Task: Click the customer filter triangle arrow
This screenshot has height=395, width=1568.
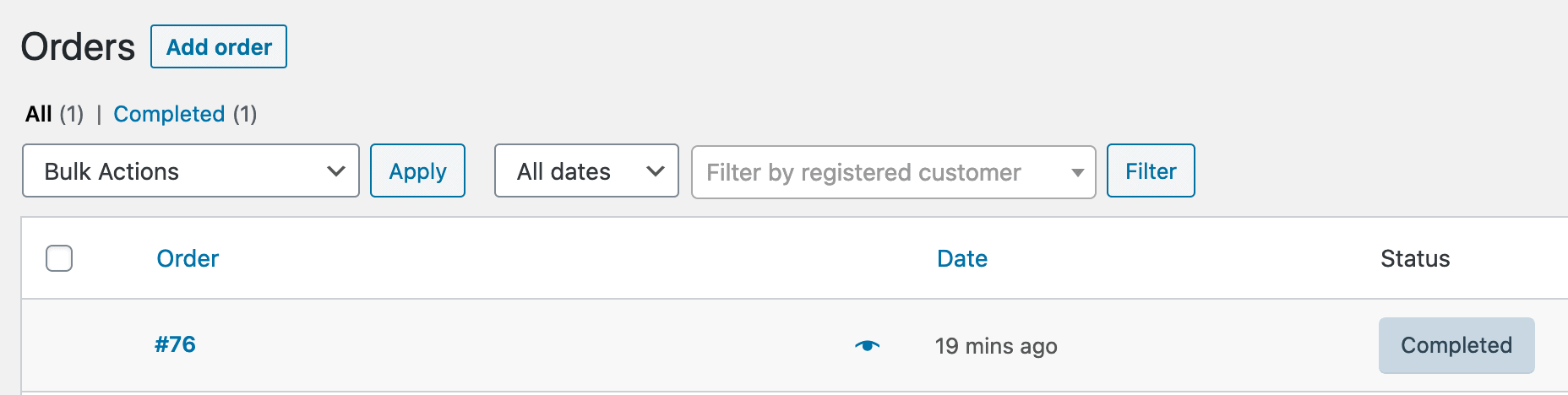Action: [x=1077, y=172]
